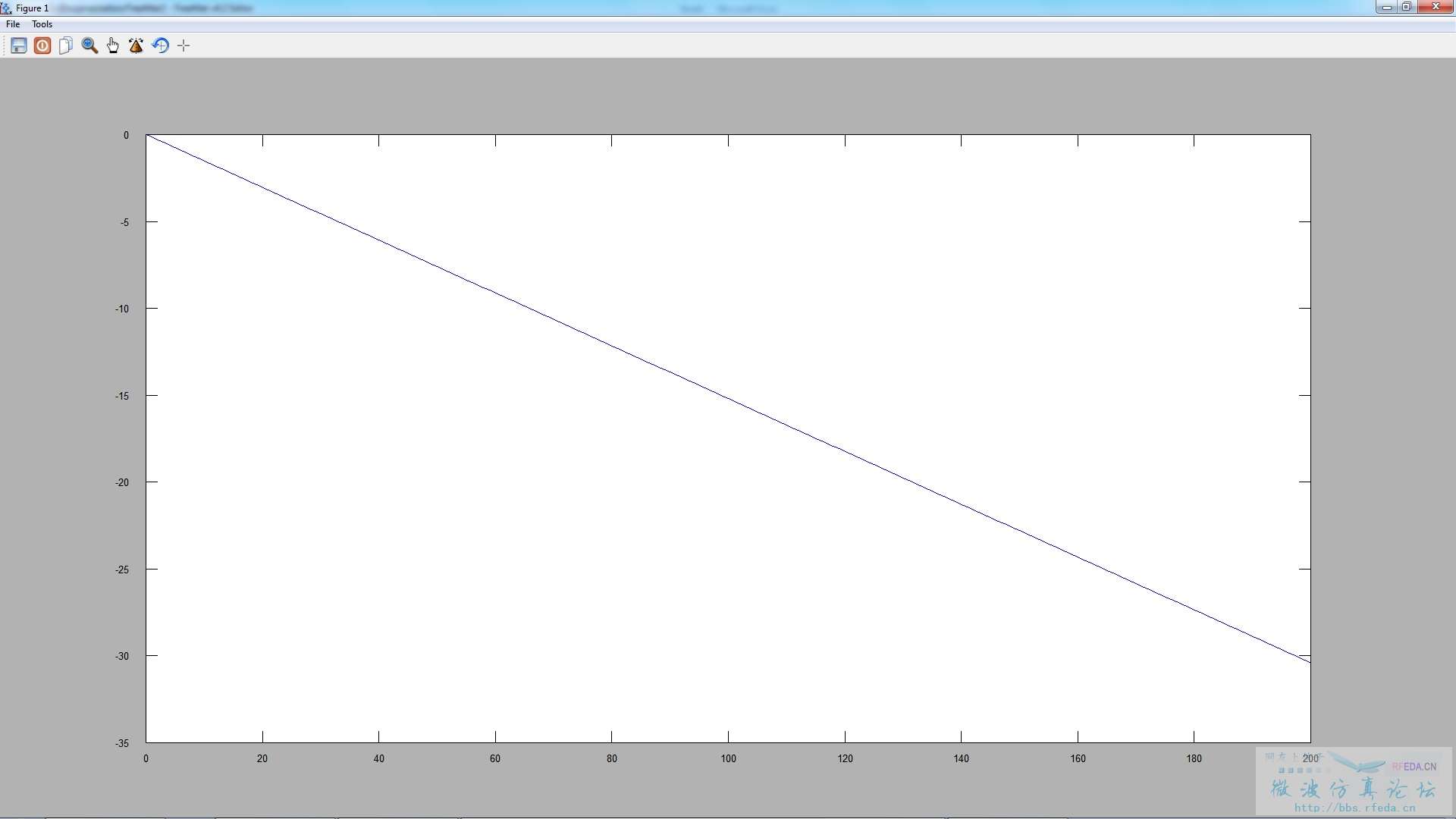Open the Tools menu
This screenshot has height=819, width=1456.
click(x=42, y=24)
